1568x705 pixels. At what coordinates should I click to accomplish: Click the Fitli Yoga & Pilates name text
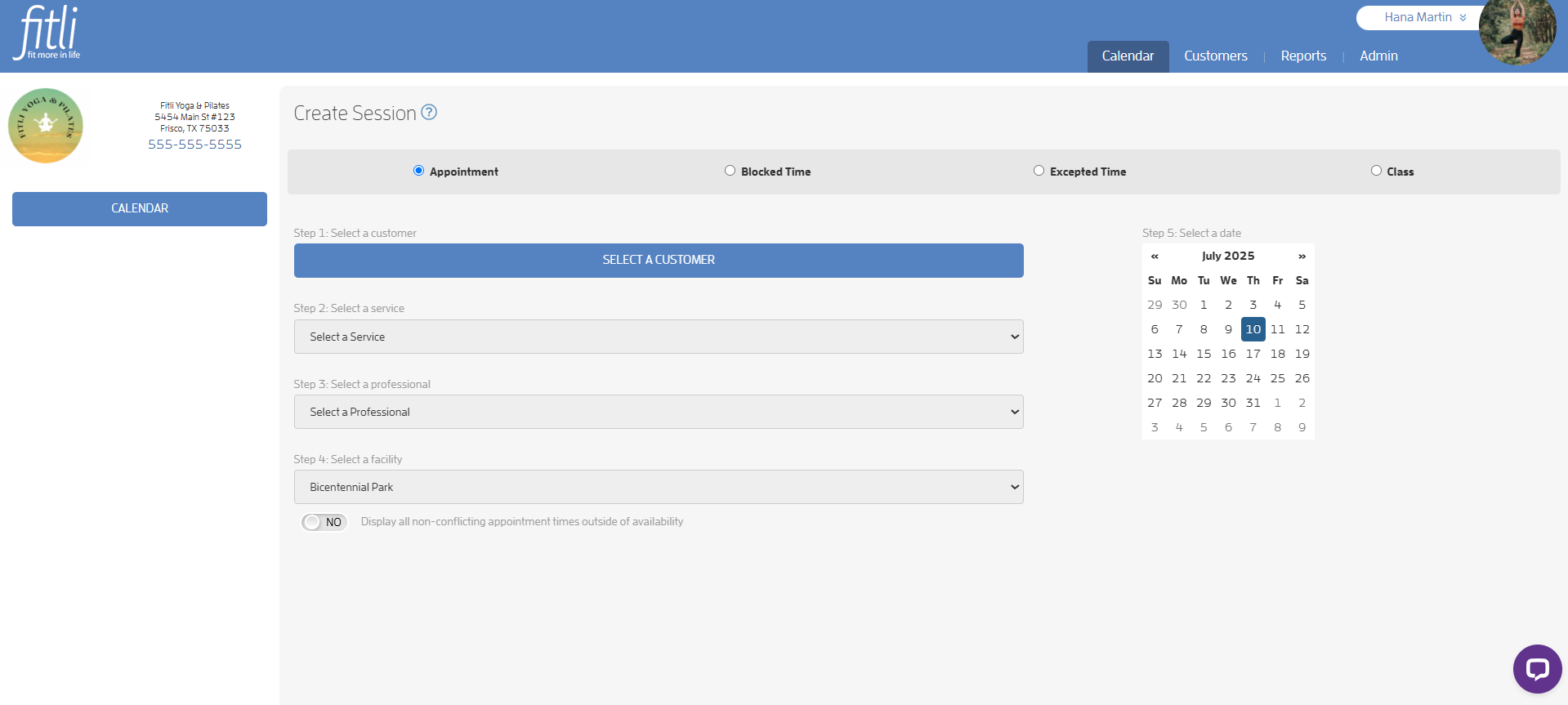coord(194,105)
